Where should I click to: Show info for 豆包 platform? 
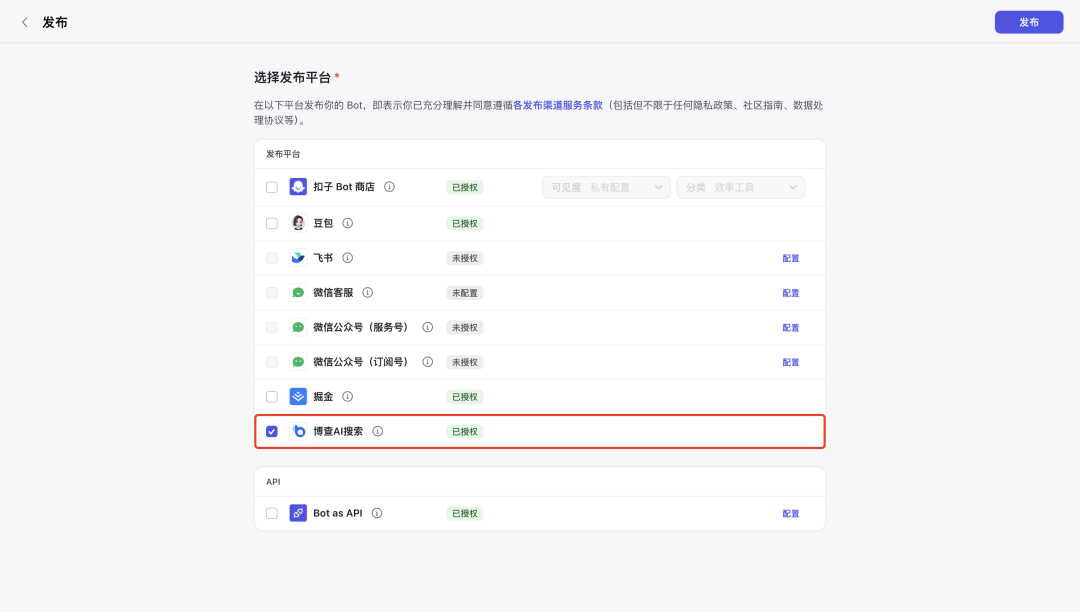click(348, 223)
